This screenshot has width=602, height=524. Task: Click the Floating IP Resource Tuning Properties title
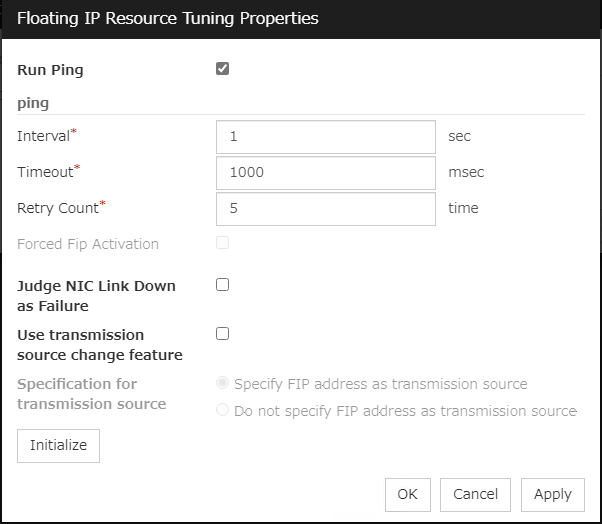(x=168, y=18)
